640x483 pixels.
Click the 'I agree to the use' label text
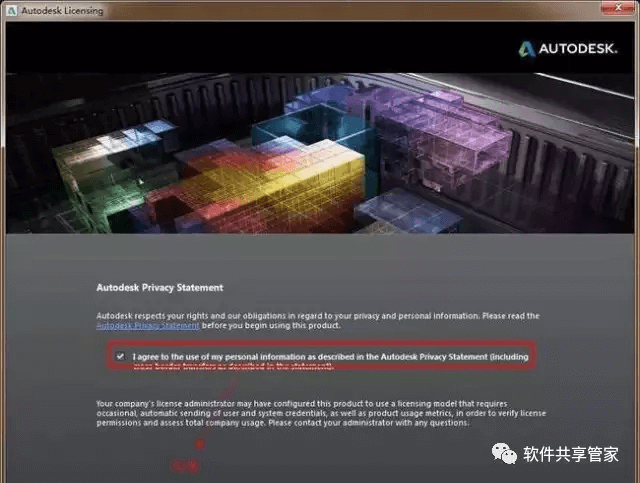coord(330,361)
